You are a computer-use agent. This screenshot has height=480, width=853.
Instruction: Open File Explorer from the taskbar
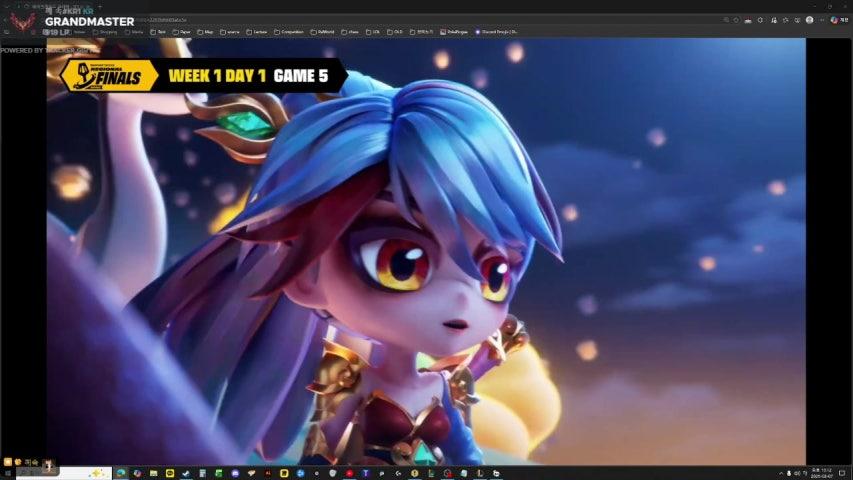(153, 473)
